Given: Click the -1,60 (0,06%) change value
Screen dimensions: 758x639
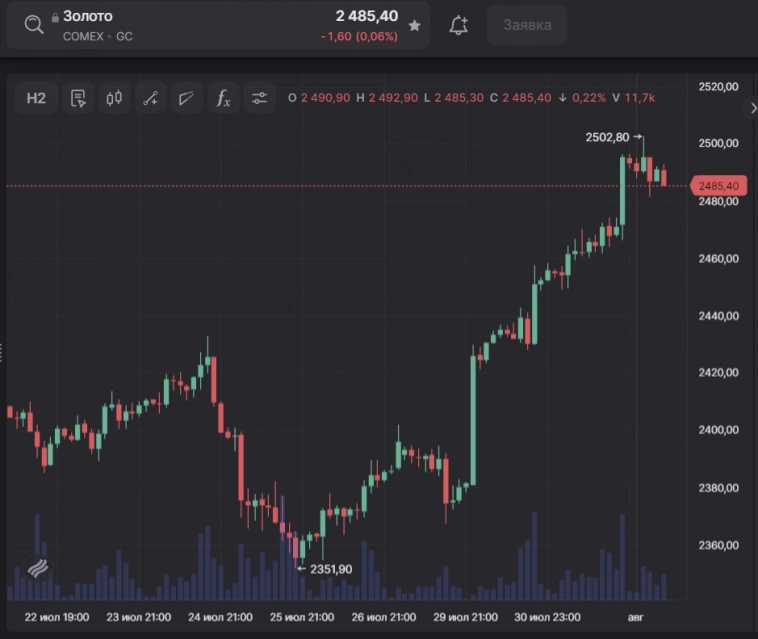Looking at the screenshot, I should tap(359, 36).
